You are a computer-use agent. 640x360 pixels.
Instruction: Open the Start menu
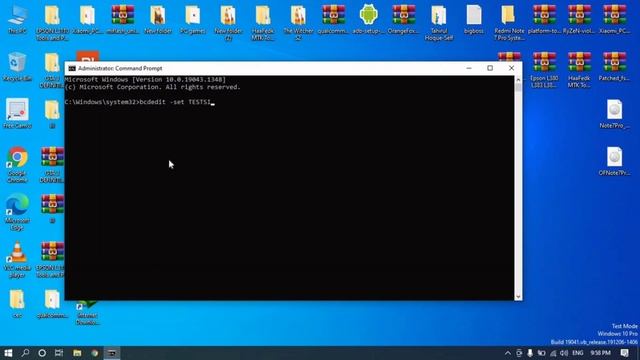8,353
